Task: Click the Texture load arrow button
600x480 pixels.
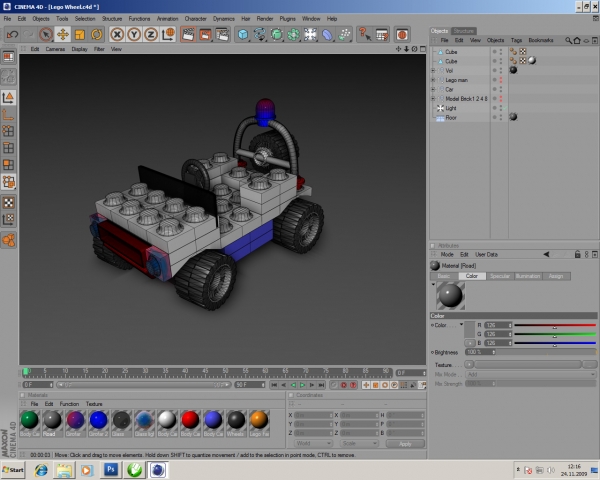Action: (x=470, y=364)
